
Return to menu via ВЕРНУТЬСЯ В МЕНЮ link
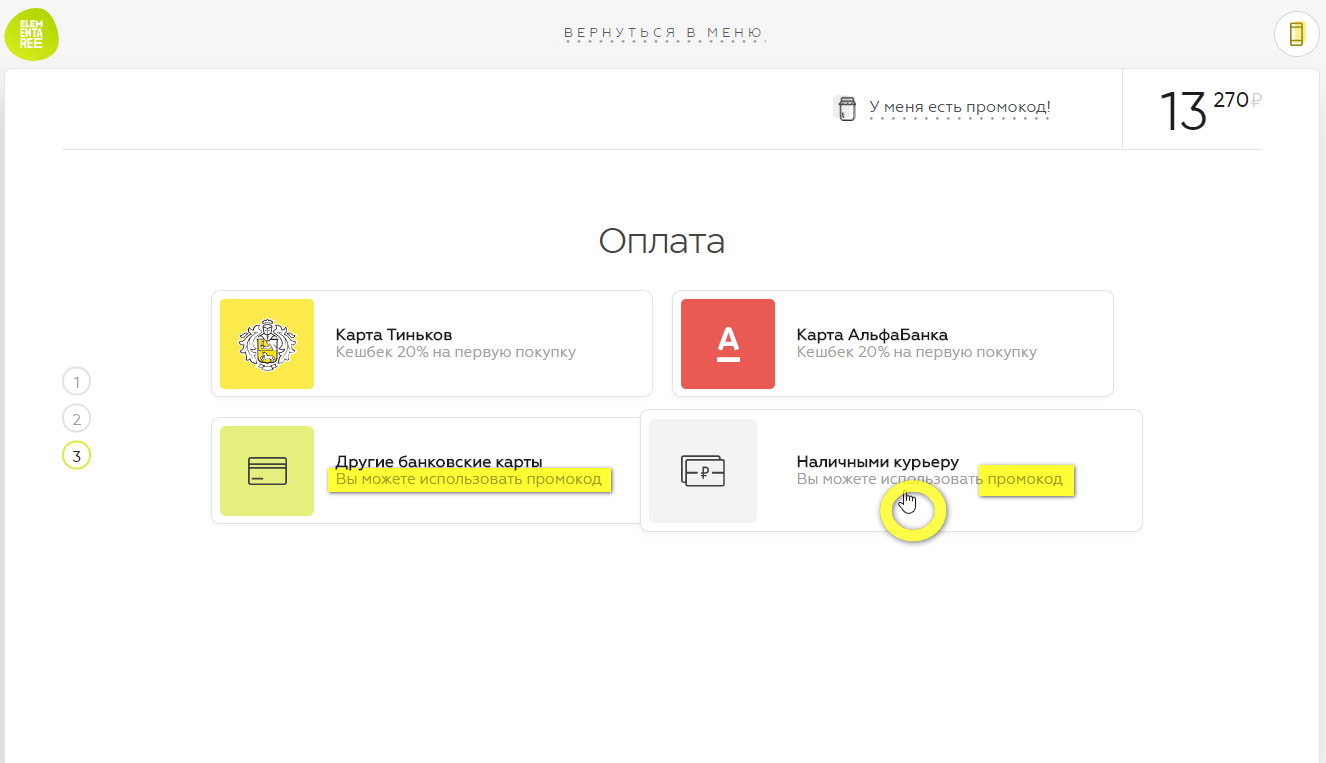click(663, 33)
